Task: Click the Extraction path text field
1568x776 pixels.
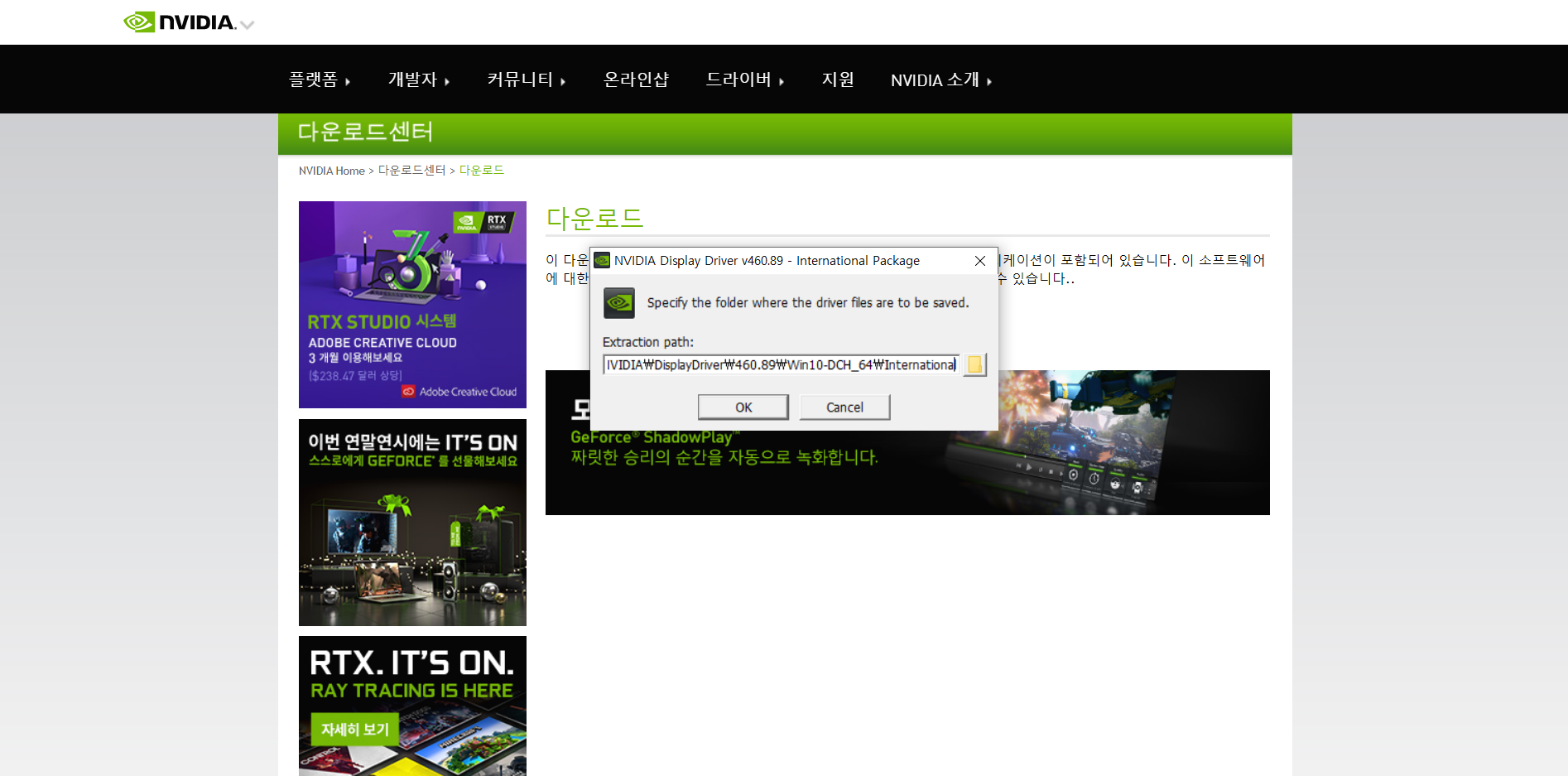Action: tap(781, 365)
